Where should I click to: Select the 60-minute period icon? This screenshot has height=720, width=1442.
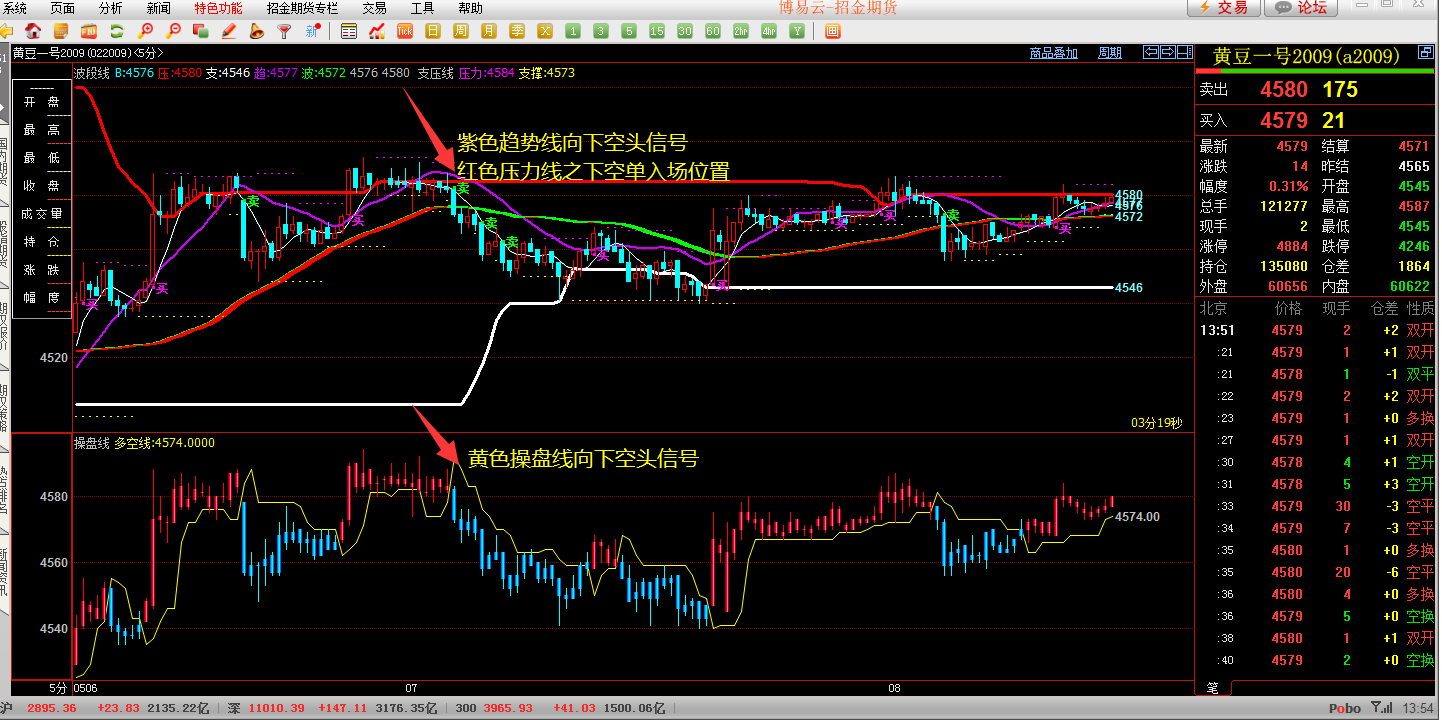point(713,31)
